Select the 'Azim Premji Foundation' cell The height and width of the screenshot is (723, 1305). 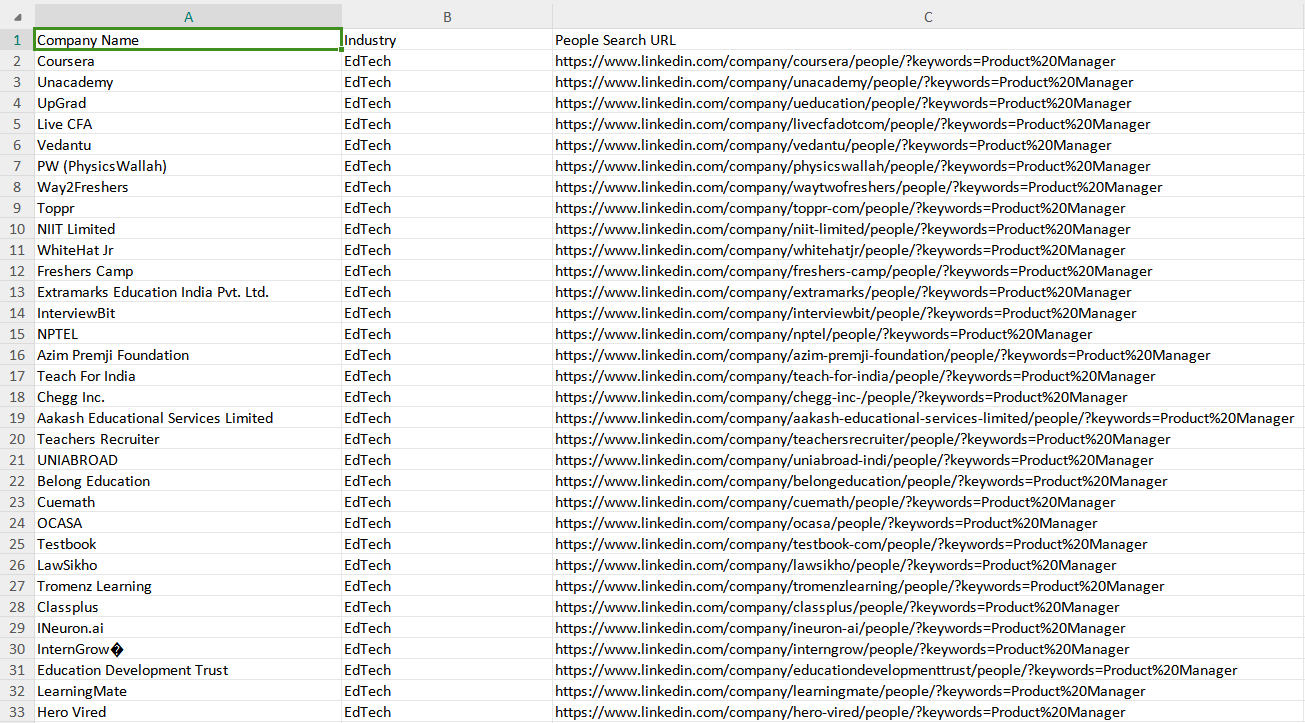click(x=188, y=355)
